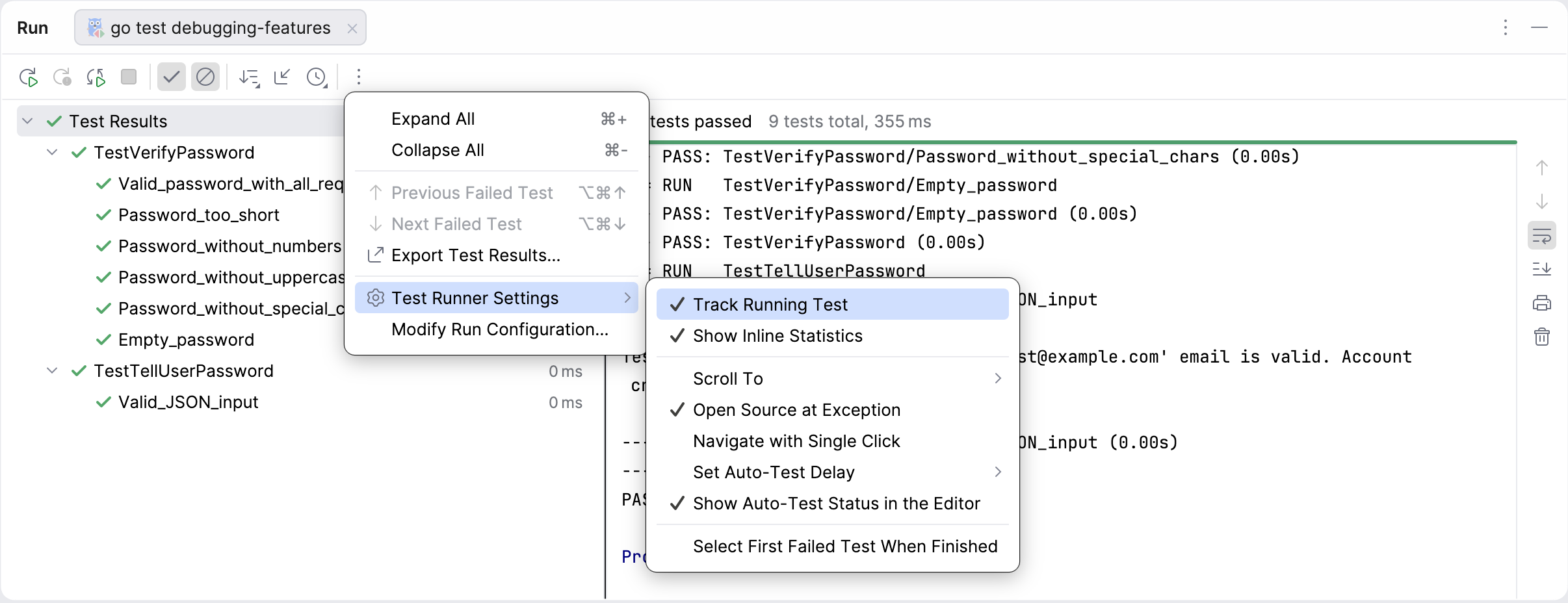Toggle soft-wrap in the console output
This screenshot has height=603, width=1568.
coord(1542,235)
